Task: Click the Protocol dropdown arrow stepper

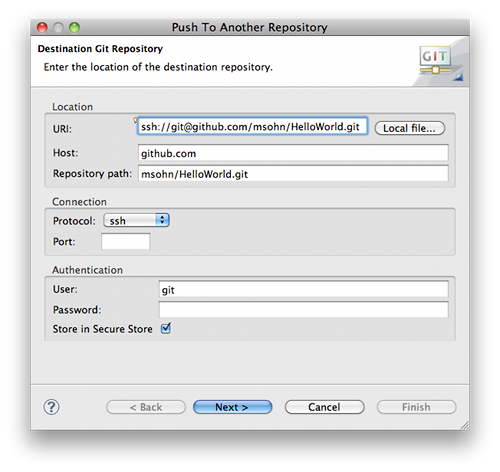Action: point(162,220)
